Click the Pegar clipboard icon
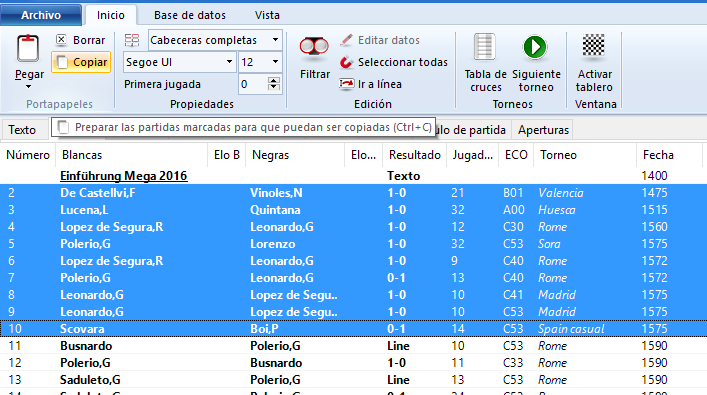The width and height of the screenshot is (707, 395). [x=28, y=48]
